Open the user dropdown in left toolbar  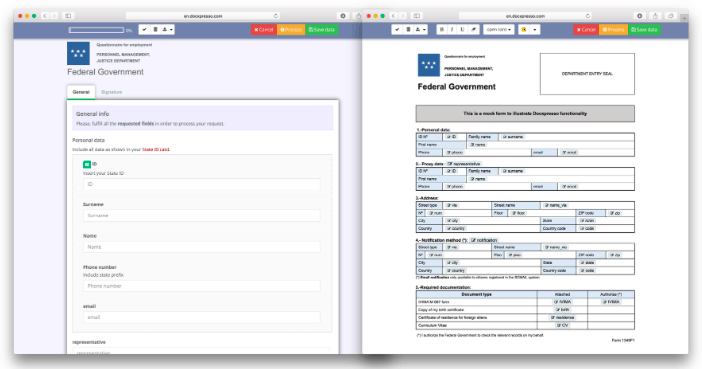click(167, 30)
